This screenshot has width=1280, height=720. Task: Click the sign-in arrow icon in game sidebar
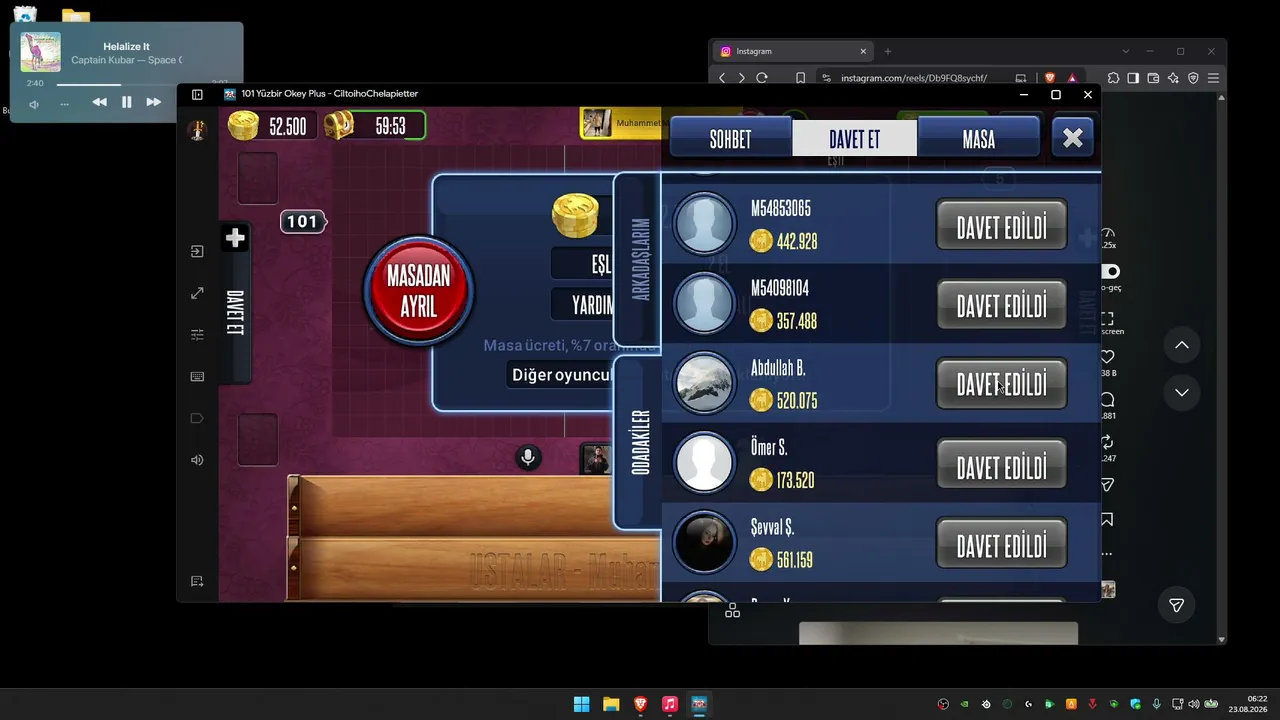(197, 252)
